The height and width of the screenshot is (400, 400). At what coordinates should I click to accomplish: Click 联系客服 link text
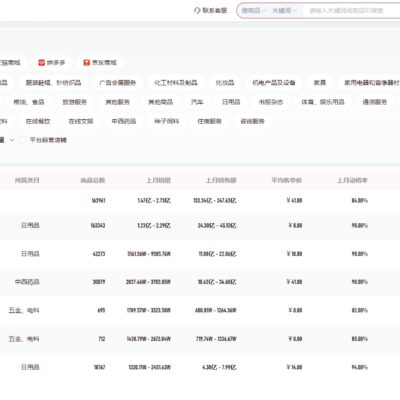(x=215, y=11)
